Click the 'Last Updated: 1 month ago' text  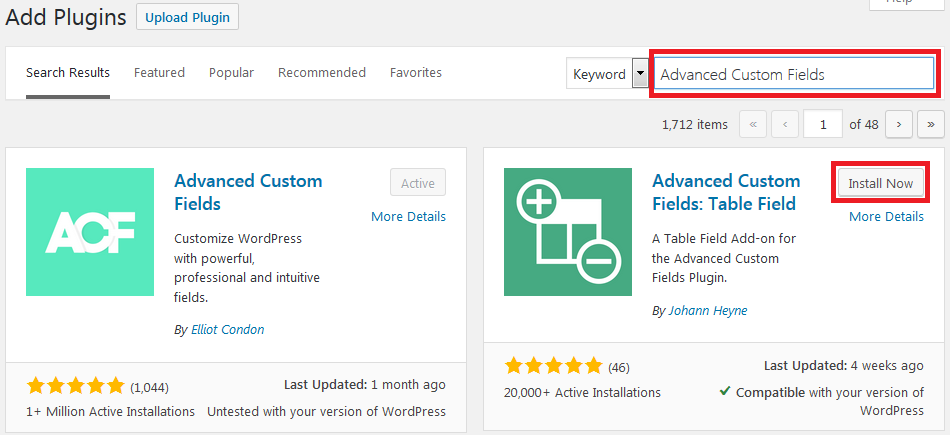(365, 385)
